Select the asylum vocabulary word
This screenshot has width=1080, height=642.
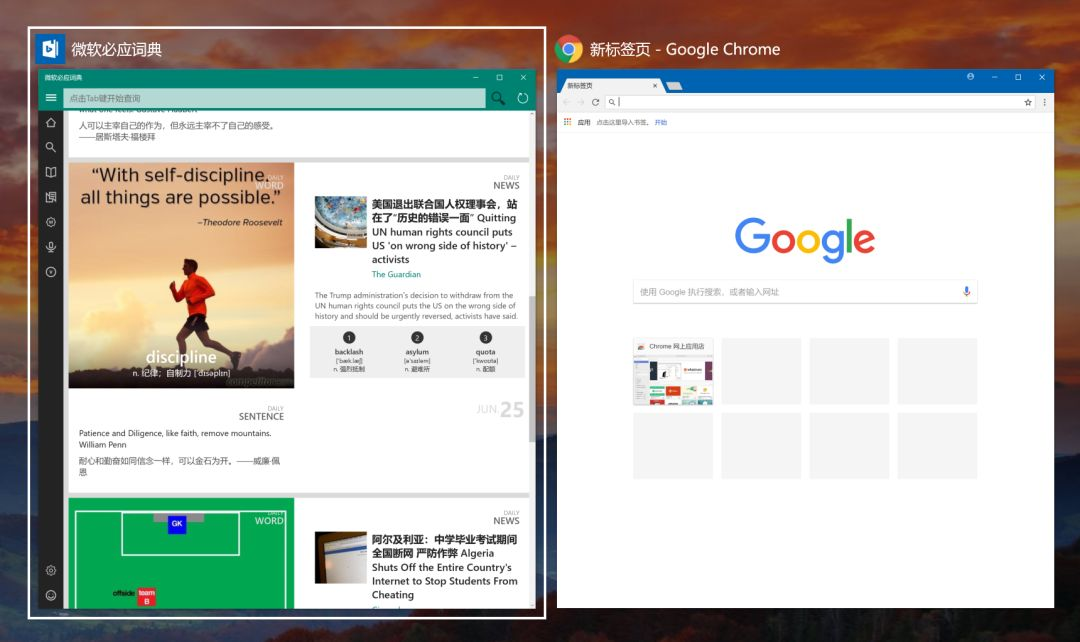[x=417, y=352]
